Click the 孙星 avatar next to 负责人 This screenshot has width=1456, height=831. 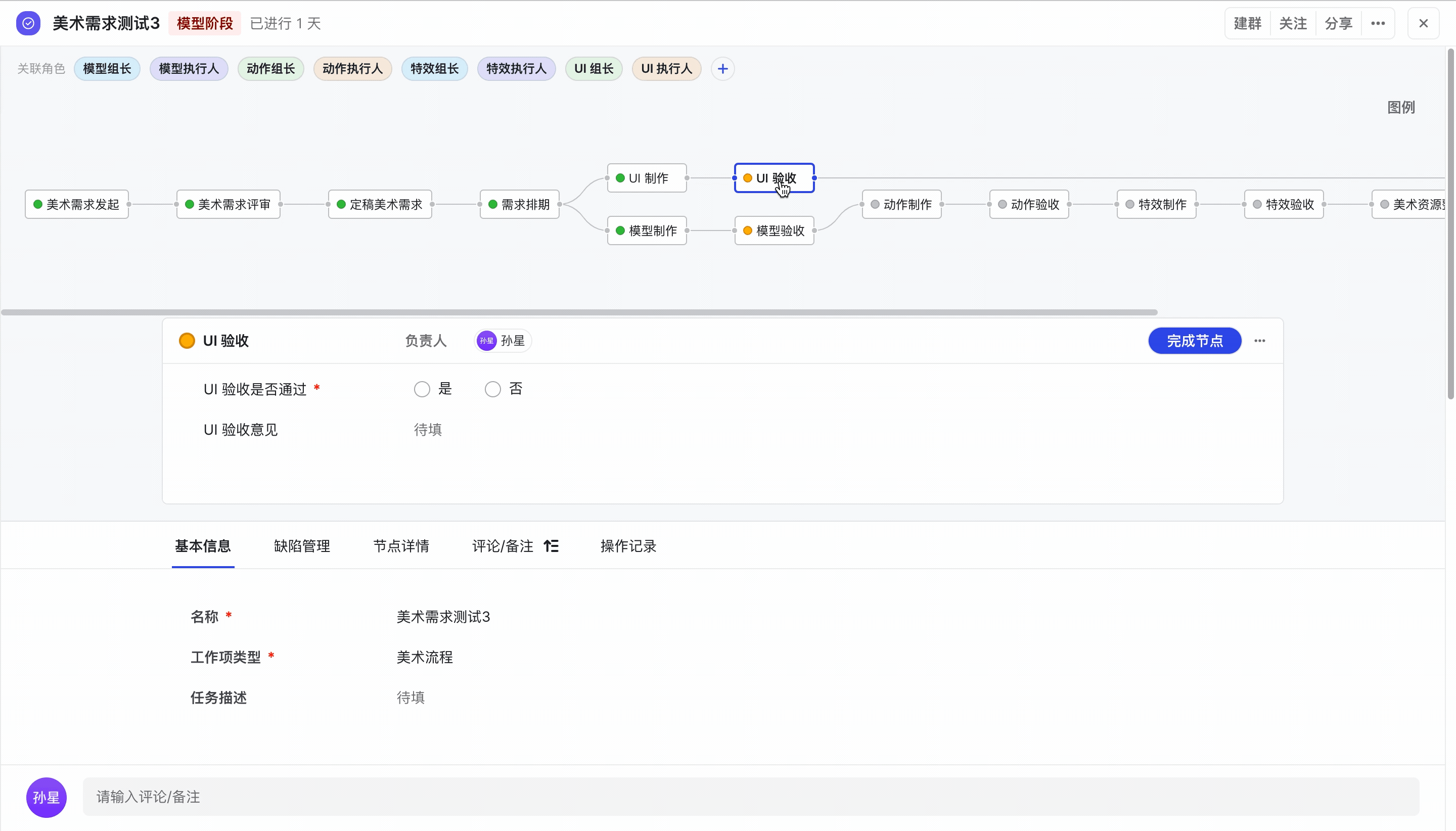487,341
